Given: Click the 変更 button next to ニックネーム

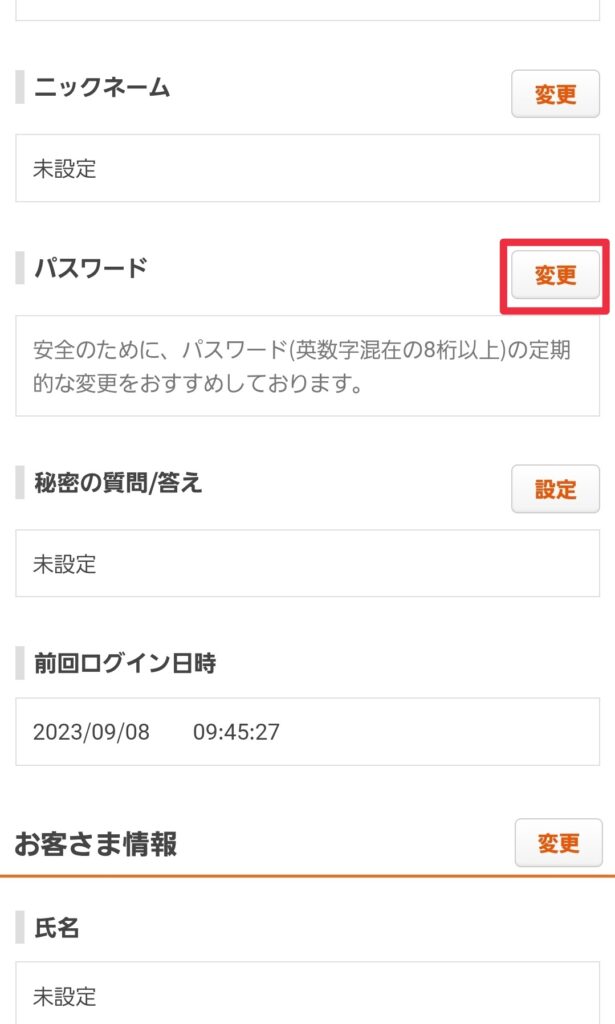Looking at the screenshot, I should [x=555, y=95].
